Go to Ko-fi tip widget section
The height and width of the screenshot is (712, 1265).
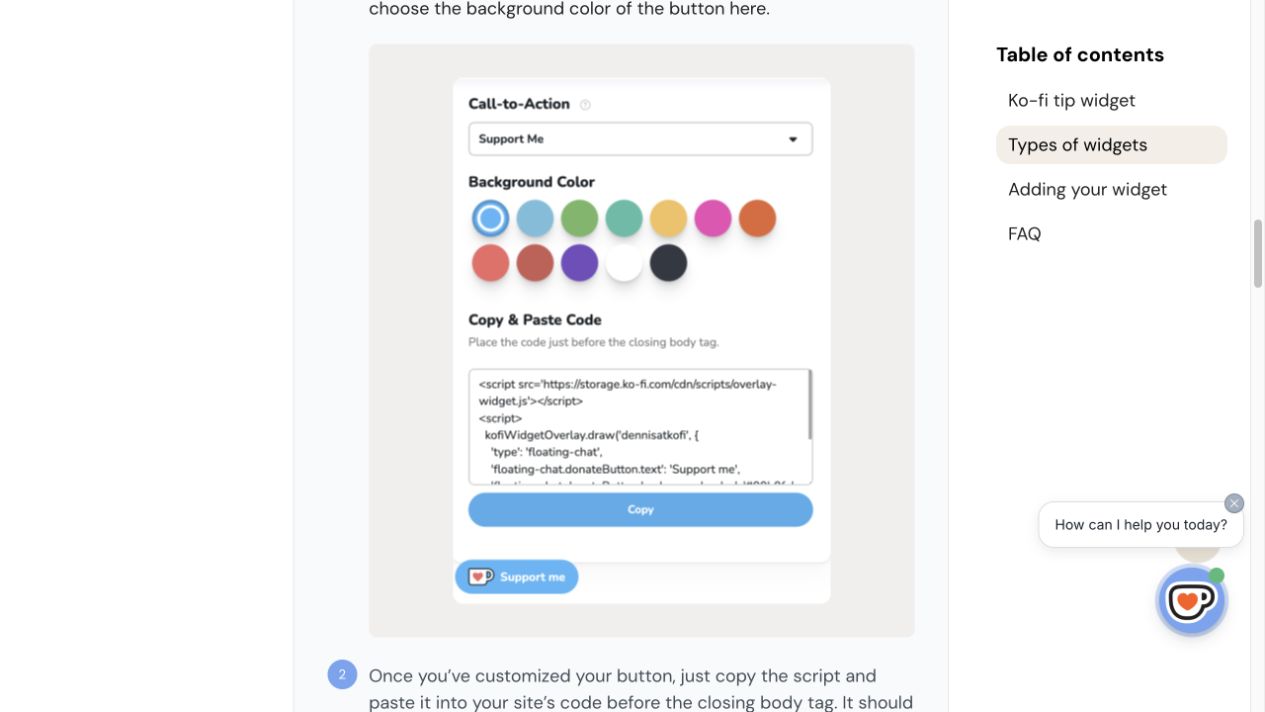[1071, 100]
